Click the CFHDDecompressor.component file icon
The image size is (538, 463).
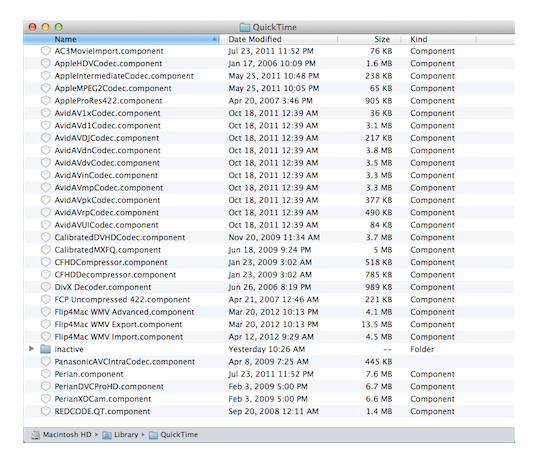pos(46,275)
